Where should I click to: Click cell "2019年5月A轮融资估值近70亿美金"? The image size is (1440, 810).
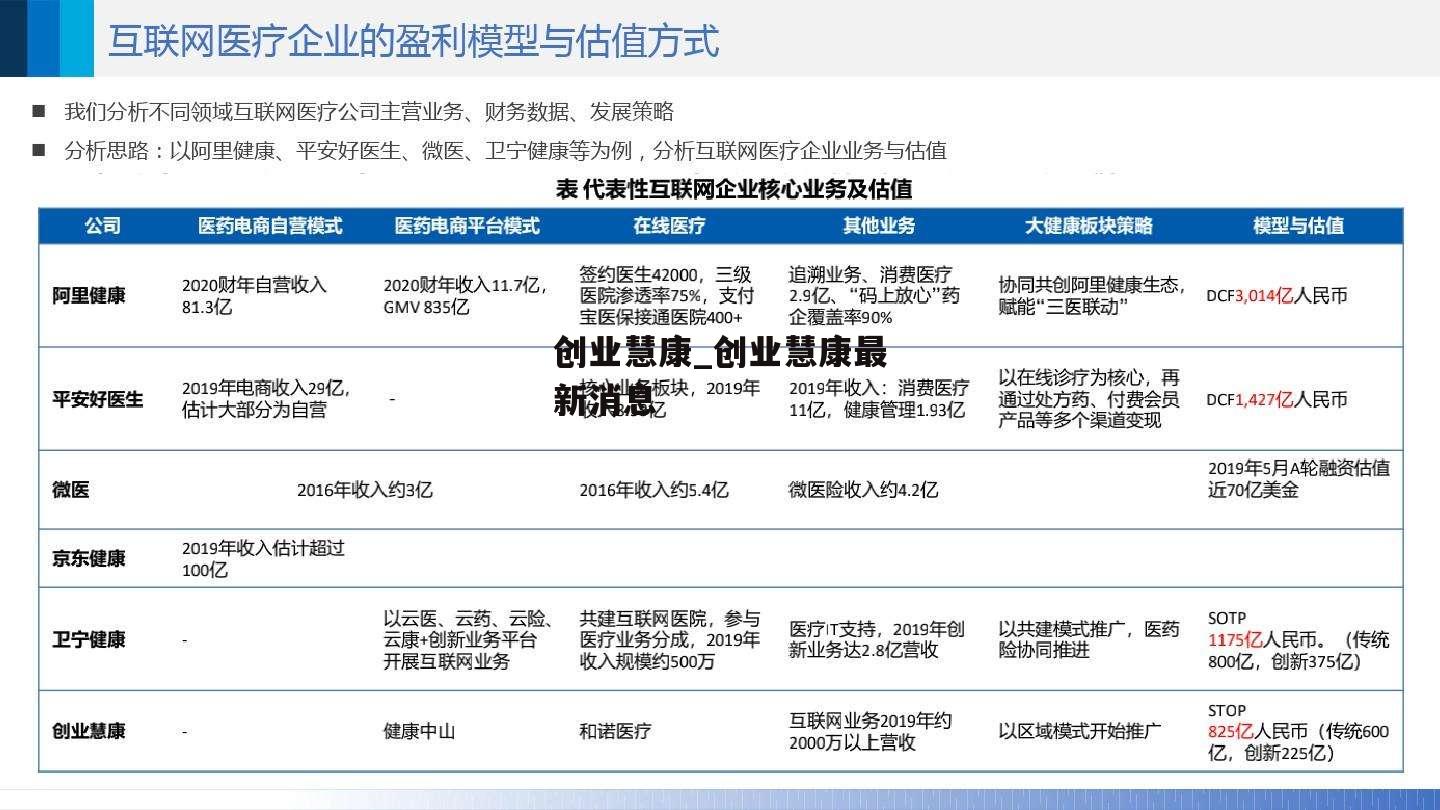(x=1299, y=479)
